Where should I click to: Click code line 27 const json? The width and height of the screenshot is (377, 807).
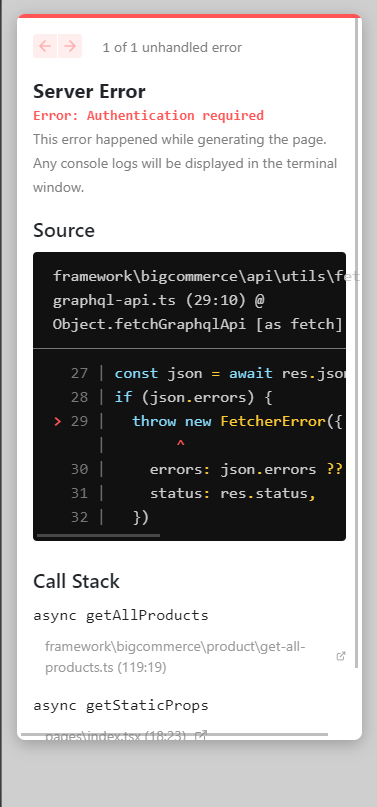[x=207, y=373]
